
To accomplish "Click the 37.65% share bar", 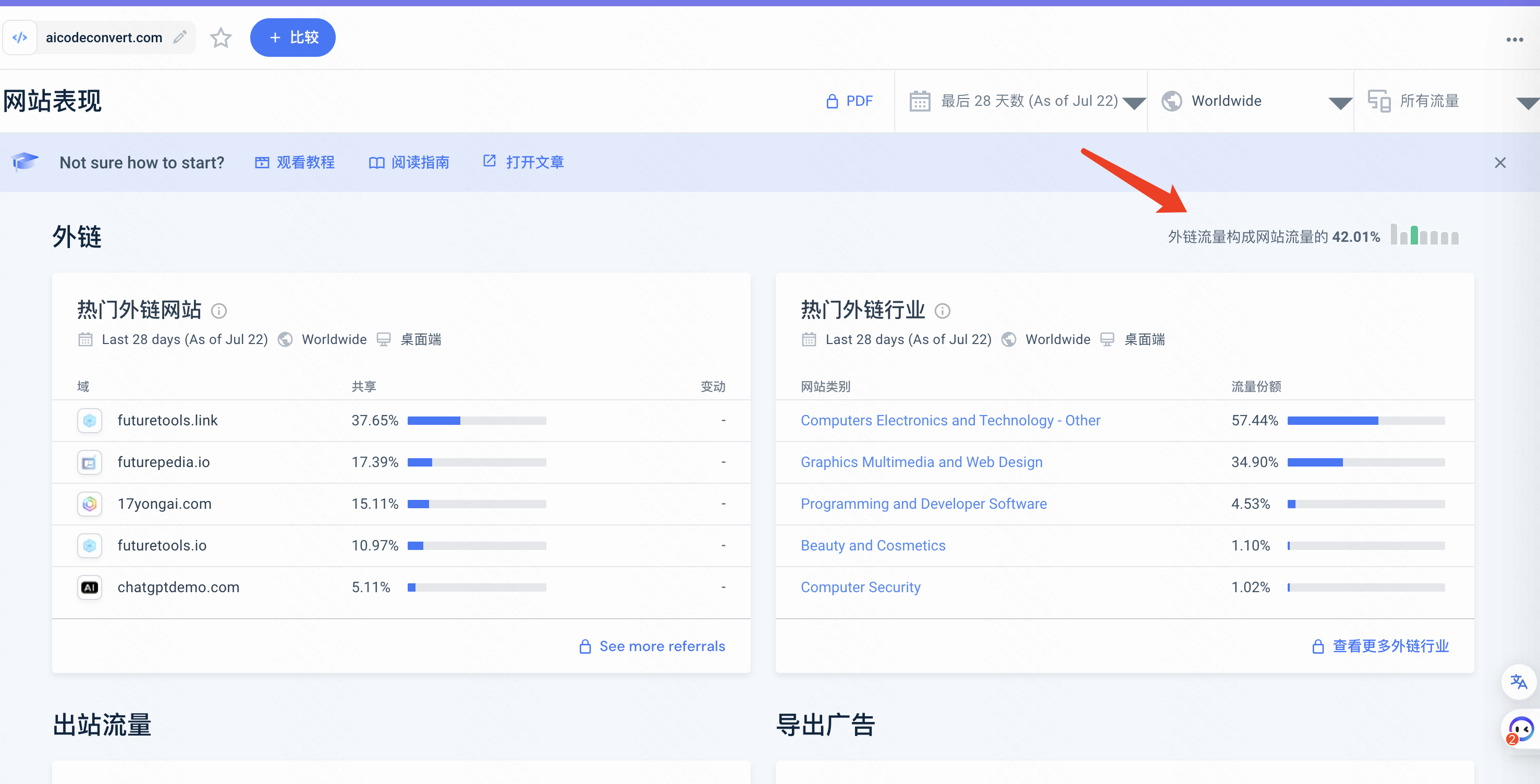I will pos(476,421).
